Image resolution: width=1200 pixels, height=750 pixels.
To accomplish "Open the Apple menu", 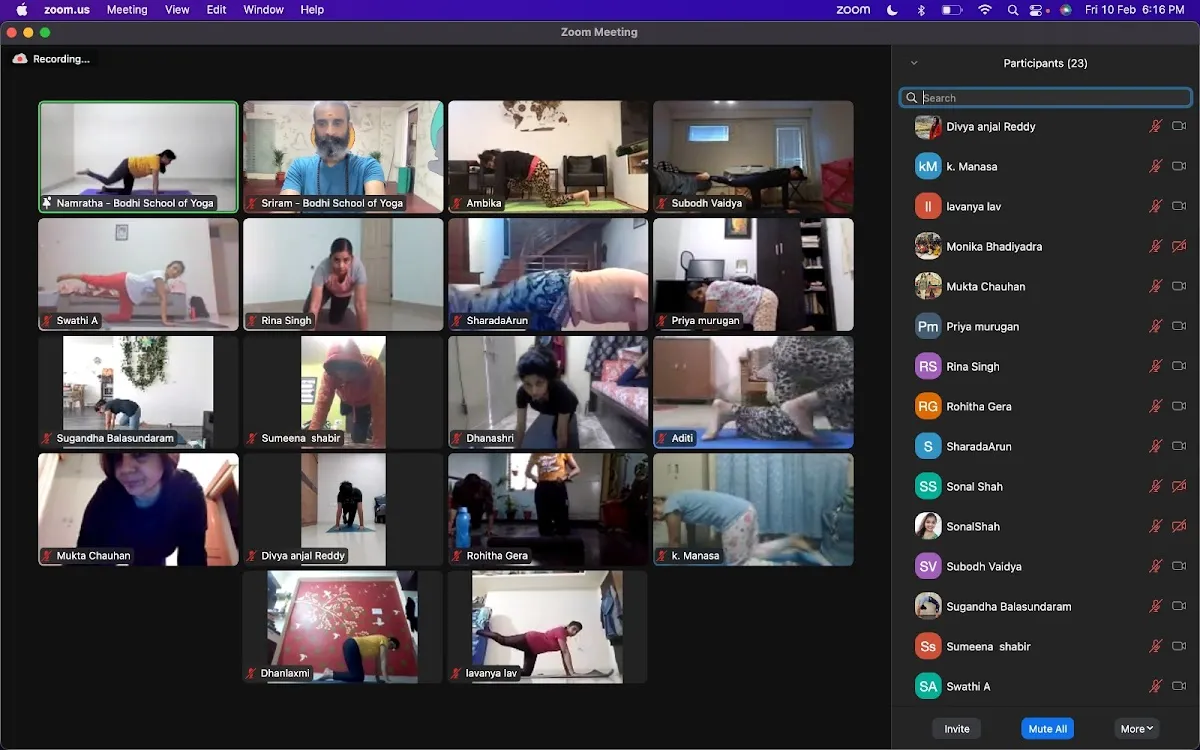I will tap(22, 10).
